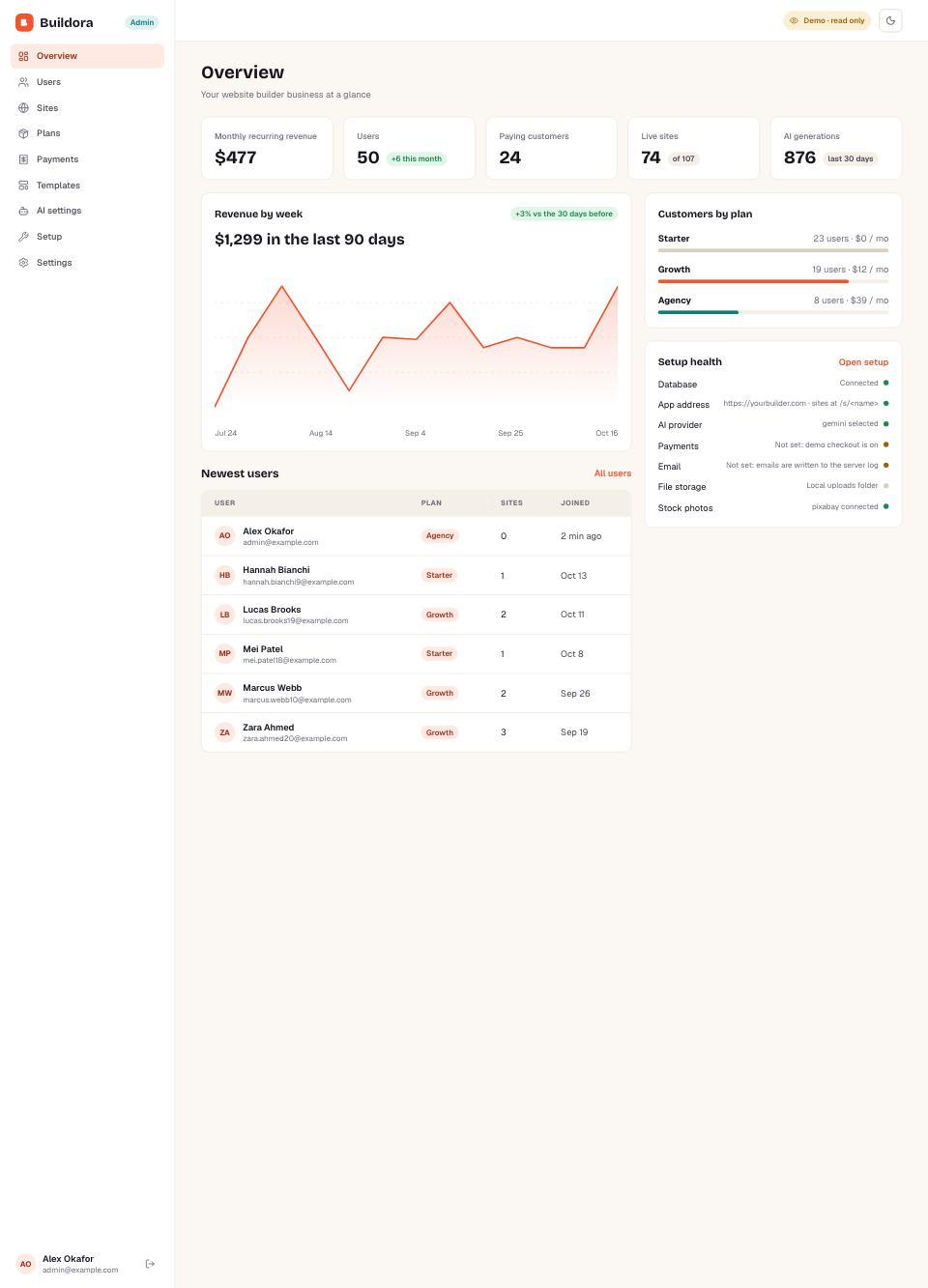Go to the Sites menu item
Viewport: 928px width, 1288px height.
(x=87, y=108)
